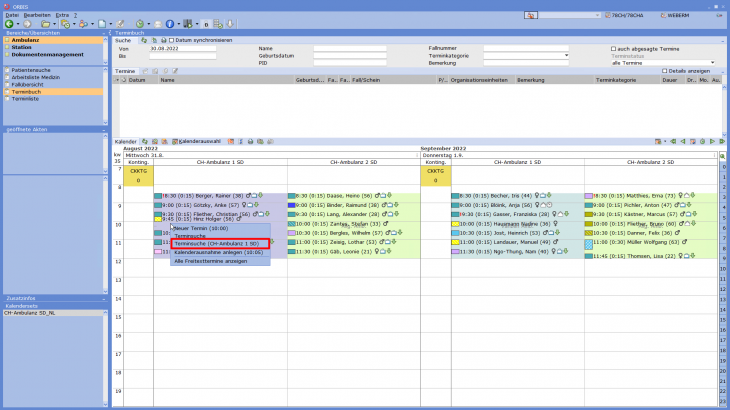The image size is (730, 410).
Task: Click the blue info icon in toolbar
Action: 169,23
